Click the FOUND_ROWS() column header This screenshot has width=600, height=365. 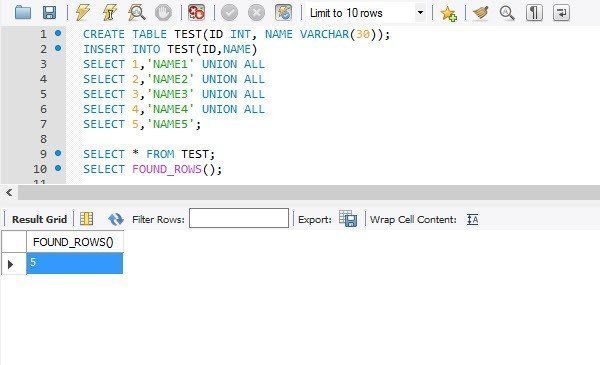tap(75, 242)
